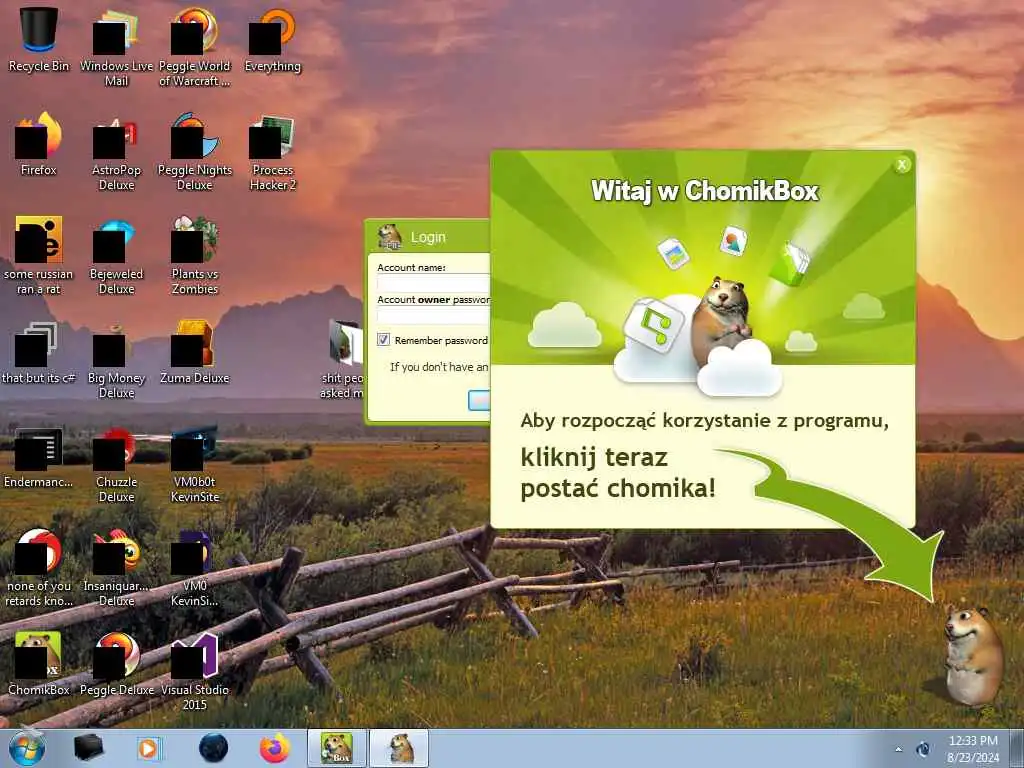Viewport: 1024px width, 768px height.
Task: Click the system tray icon beside the clock
Action: point(923,749)
